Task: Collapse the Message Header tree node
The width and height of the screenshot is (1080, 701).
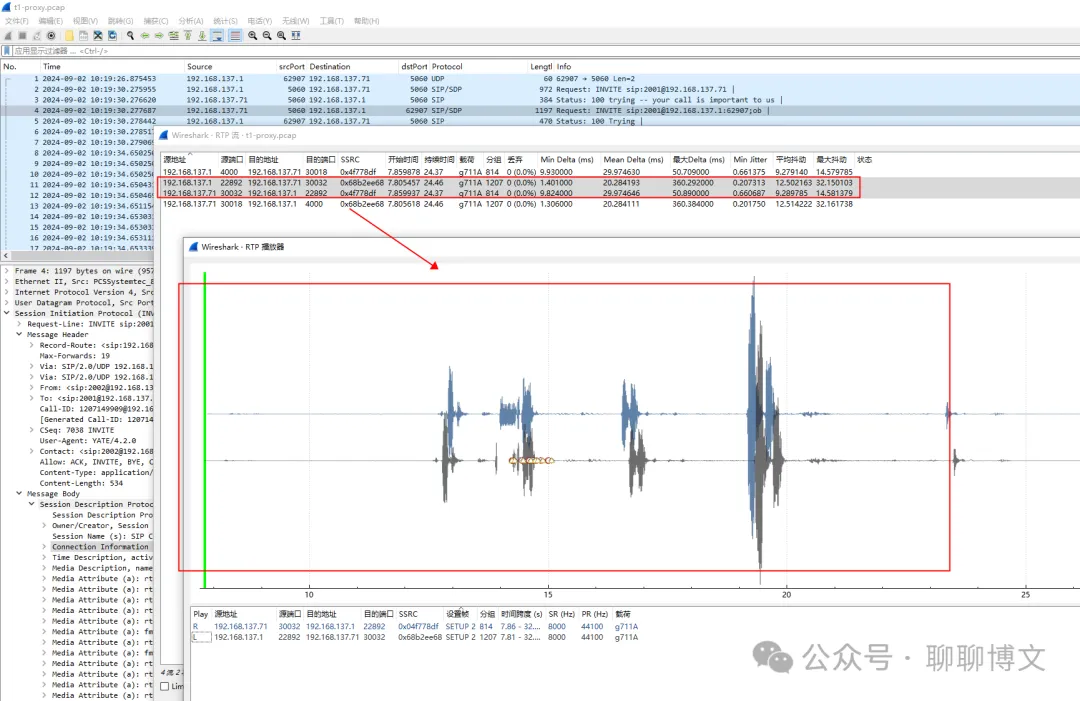Action: point(19,335)
